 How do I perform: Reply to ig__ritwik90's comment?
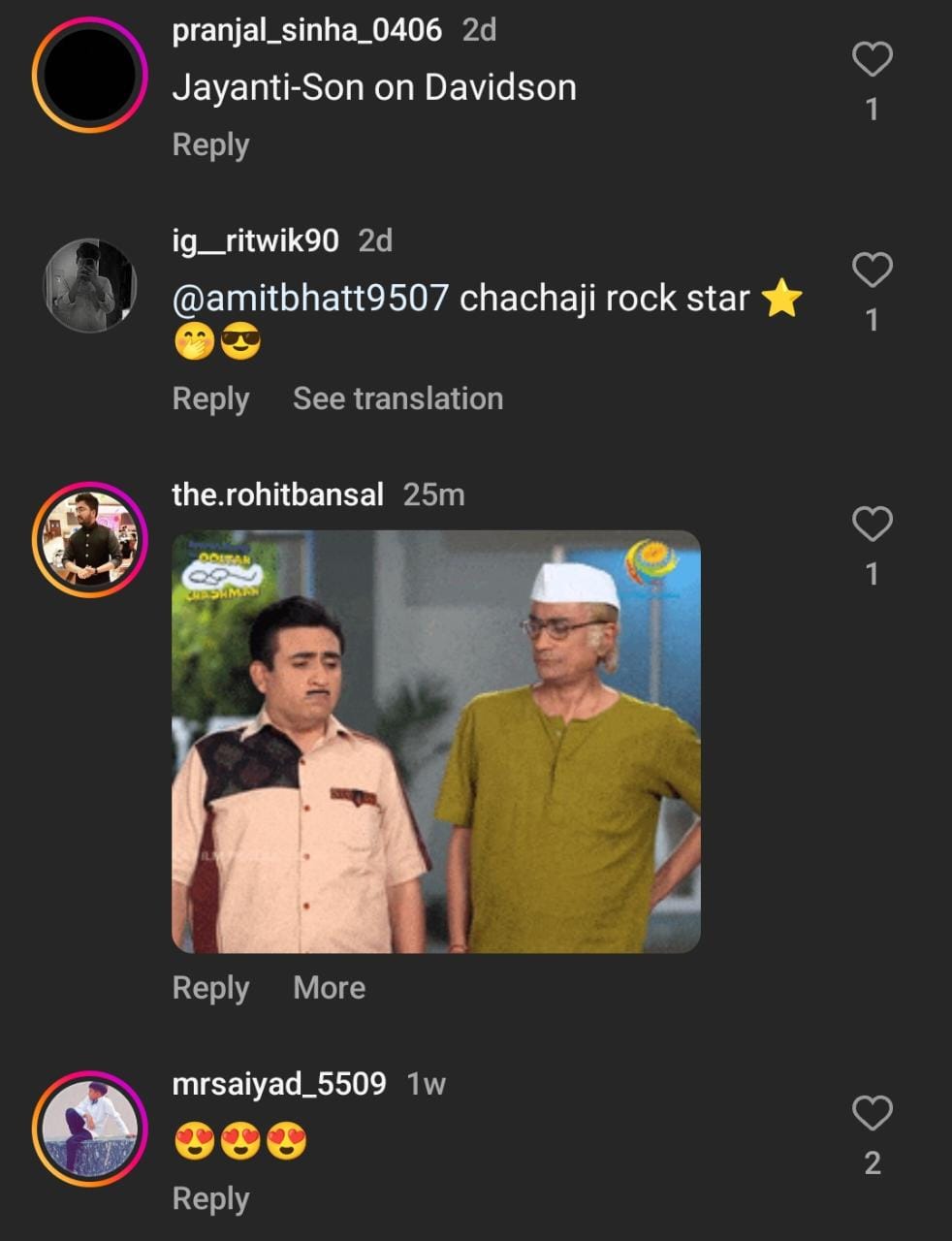[x=210, y=398]
